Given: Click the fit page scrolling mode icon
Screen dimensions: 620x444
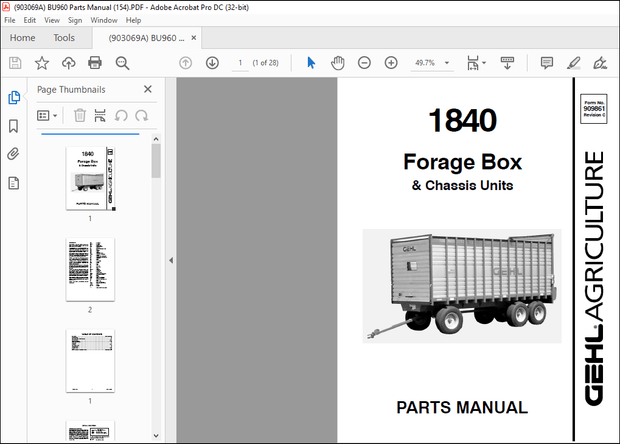Looking at the screenshot, I should (x=473, y=63).
